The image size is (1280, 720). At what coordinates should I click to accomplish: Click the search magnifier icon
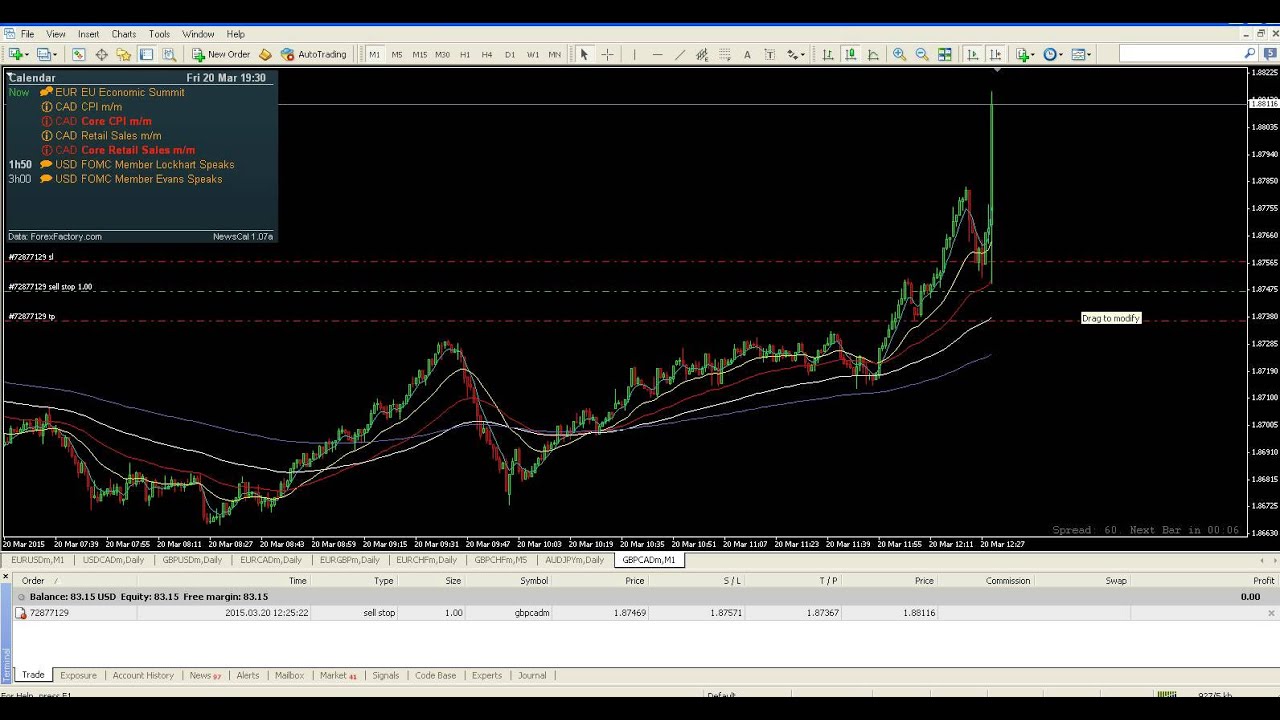1249,54
